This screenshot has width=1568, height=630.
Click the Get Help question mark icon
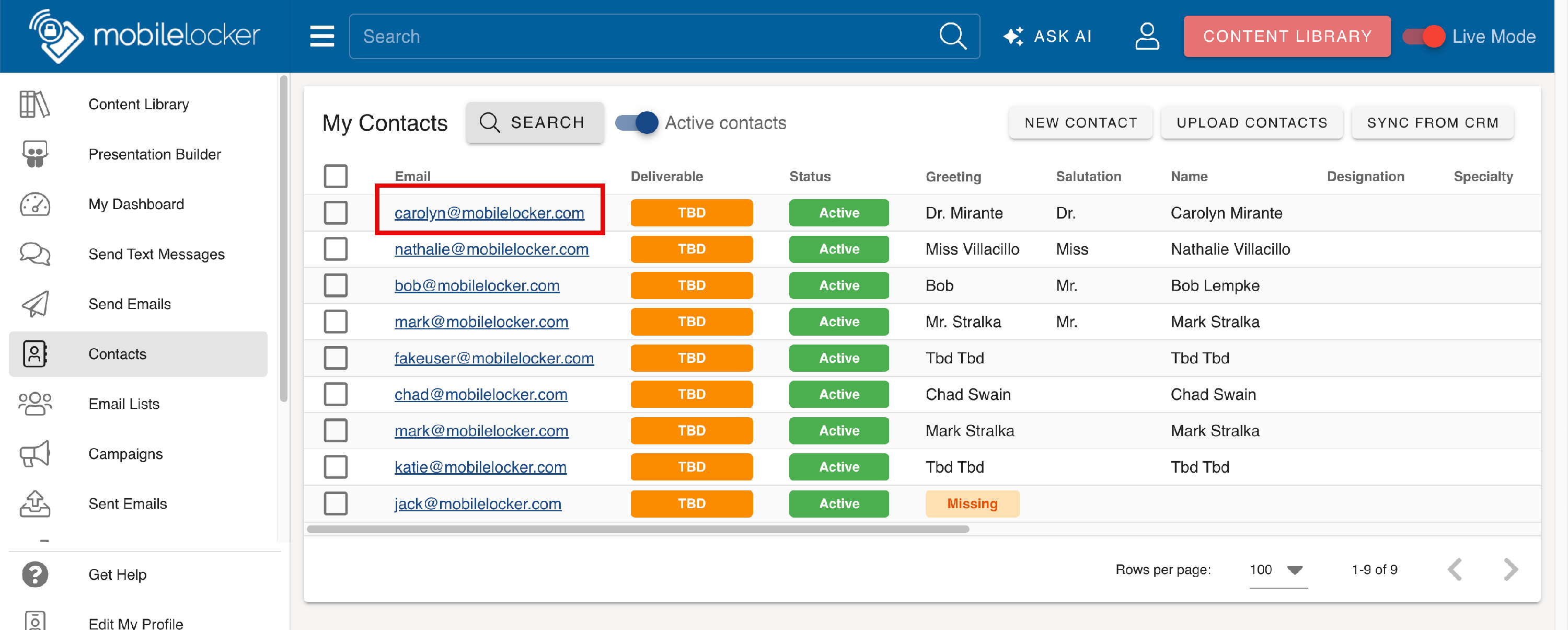tap(34, 574)
